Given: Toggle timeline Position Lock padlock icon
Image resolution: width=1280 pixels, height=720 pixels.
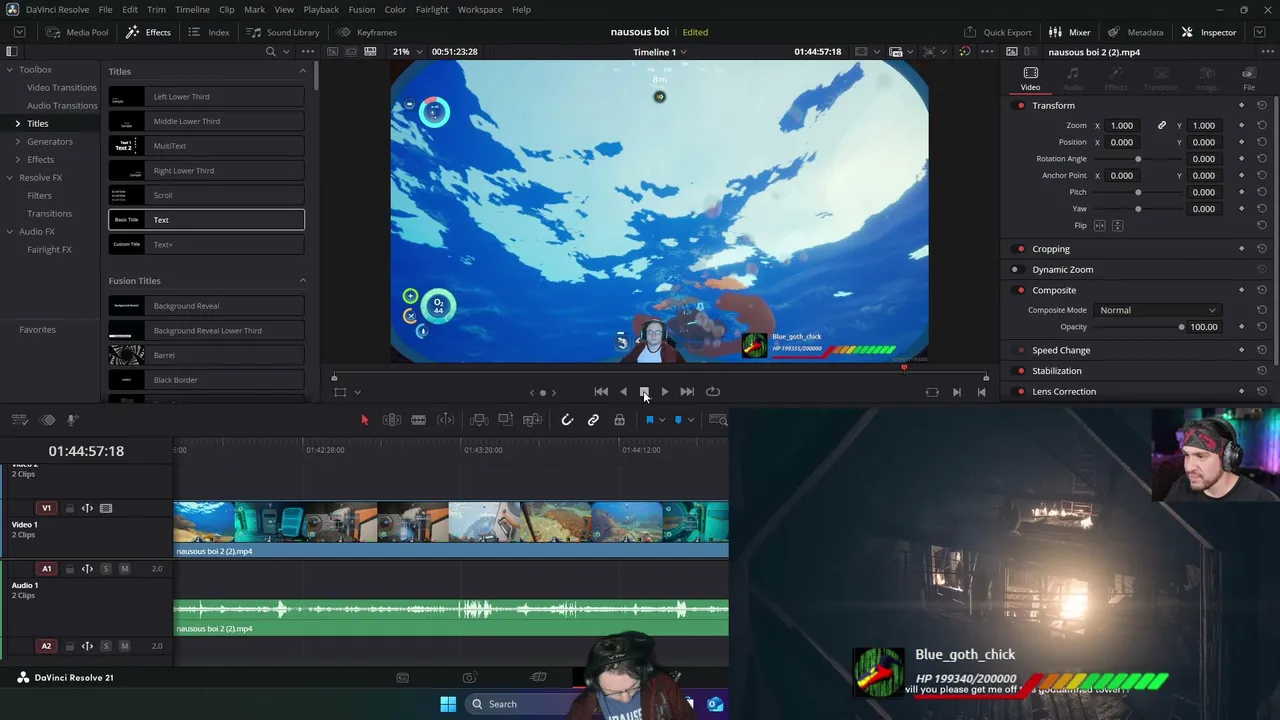Looking at the screenshot, I should [x=620, y=420].
